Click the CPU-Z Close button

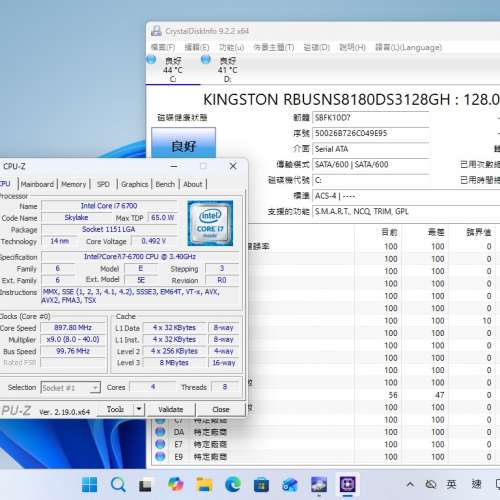coord(221,409)
